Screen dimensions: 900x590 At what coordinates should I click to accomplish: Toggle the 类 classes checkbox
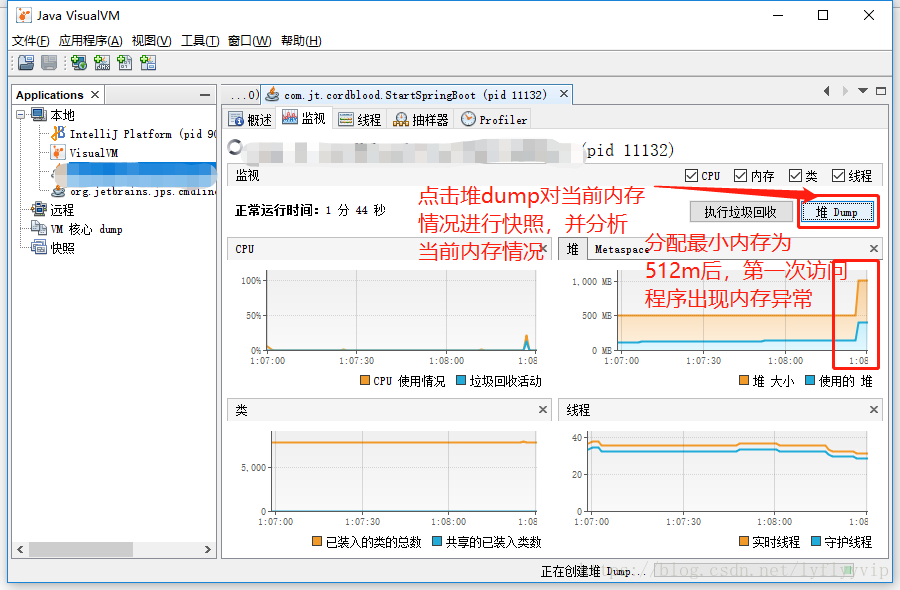point(795,176)
